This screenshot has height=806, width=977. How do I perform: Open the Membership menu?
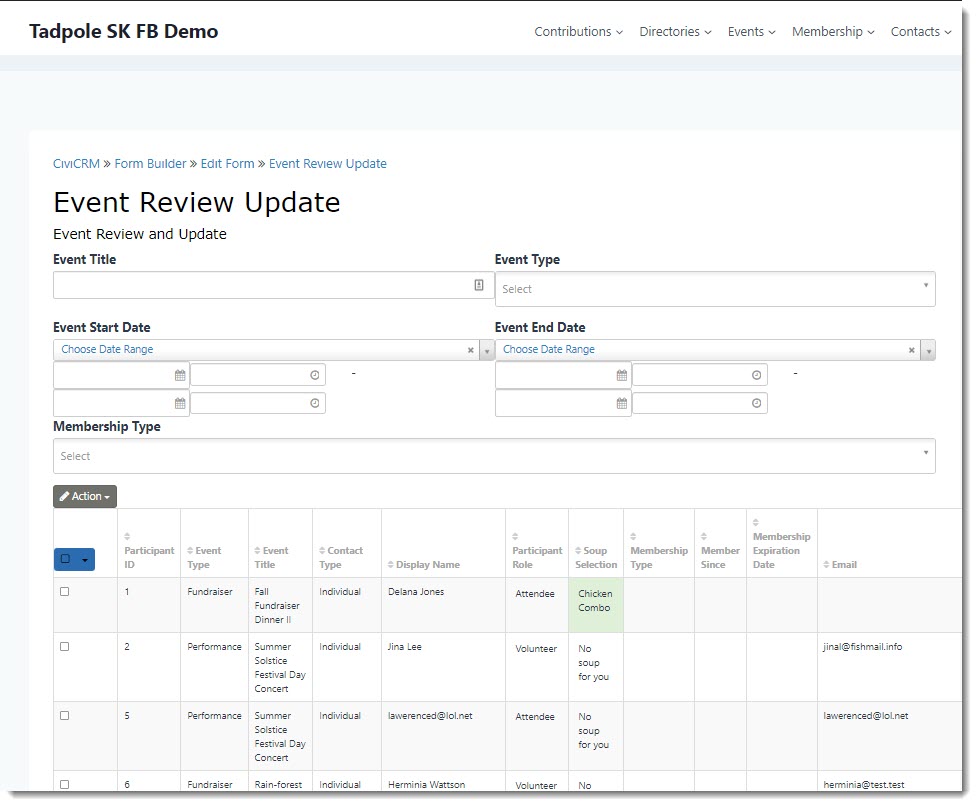[x=833, y=31]
